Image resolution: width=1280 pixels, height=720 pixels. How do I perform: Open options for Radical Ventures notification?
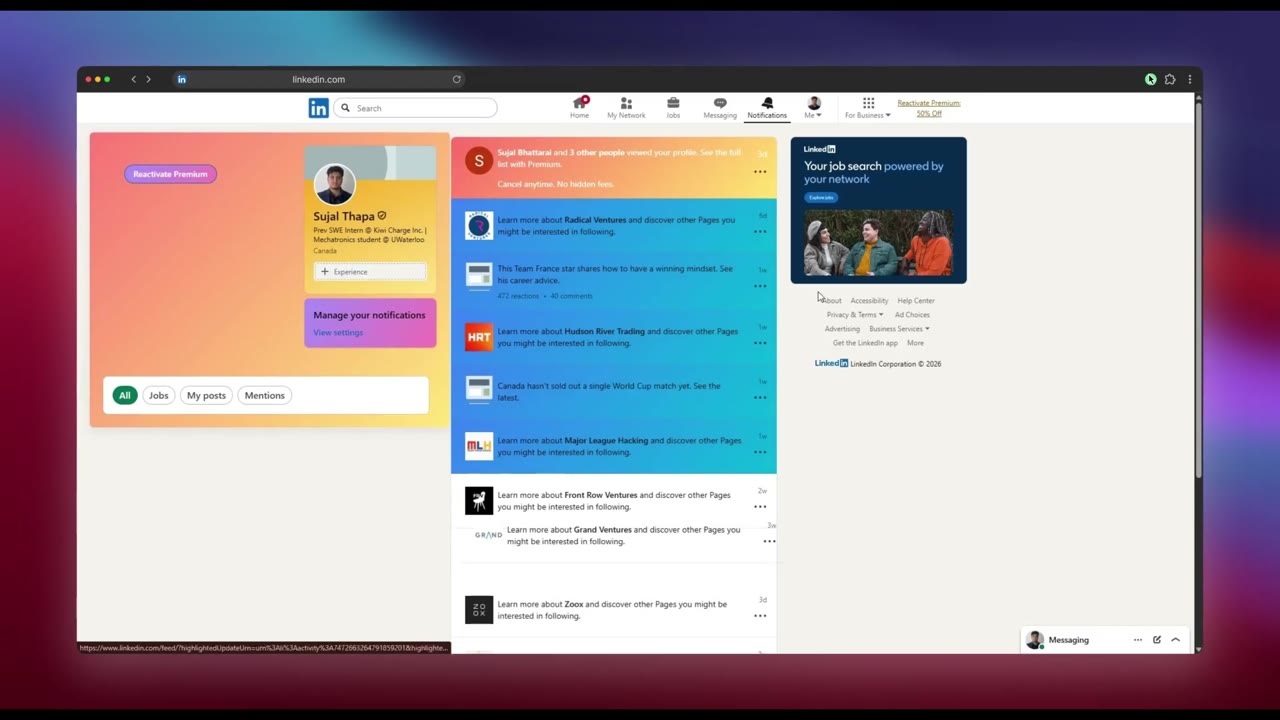click(x=760, y=232)
